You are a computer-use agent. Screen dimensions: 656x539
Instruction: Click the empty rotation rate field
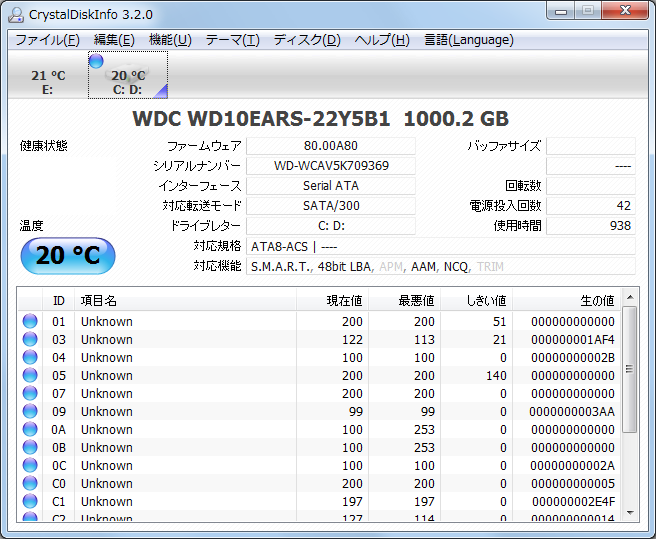tap(591, 186)
